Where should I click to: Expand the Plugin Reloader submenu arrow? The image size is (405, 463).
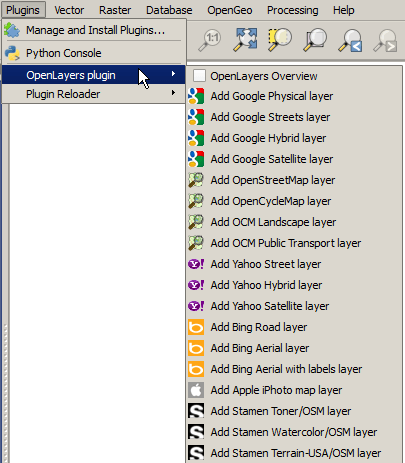click(x=173, y=93)
